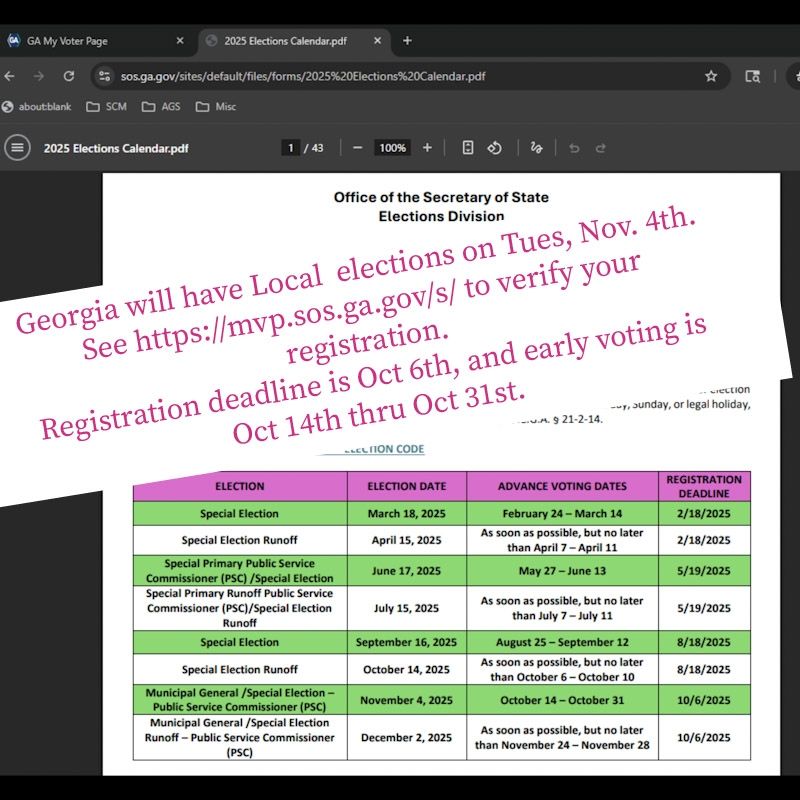Select the PDF draw annotation tool
The height and width of the screenshot is (800, 800).
point(536,148)
